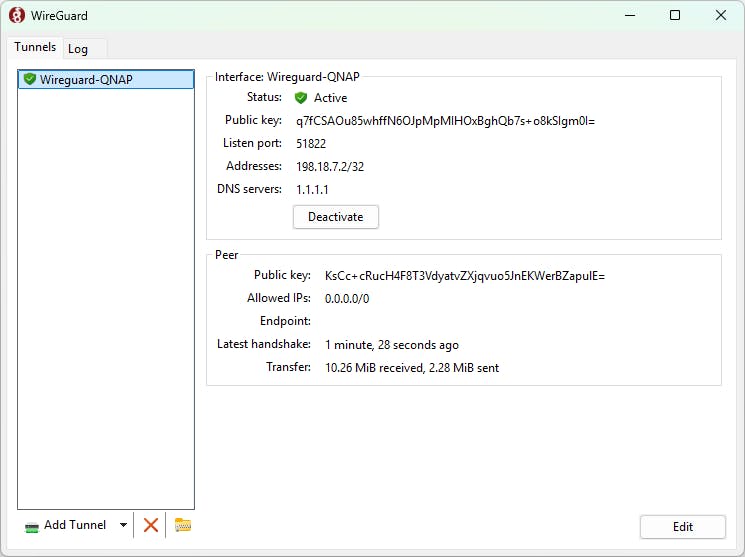Click network adapter icon on Add Tunnel
745x557 pixels.
pyautogui.click(x=32, y=527)
